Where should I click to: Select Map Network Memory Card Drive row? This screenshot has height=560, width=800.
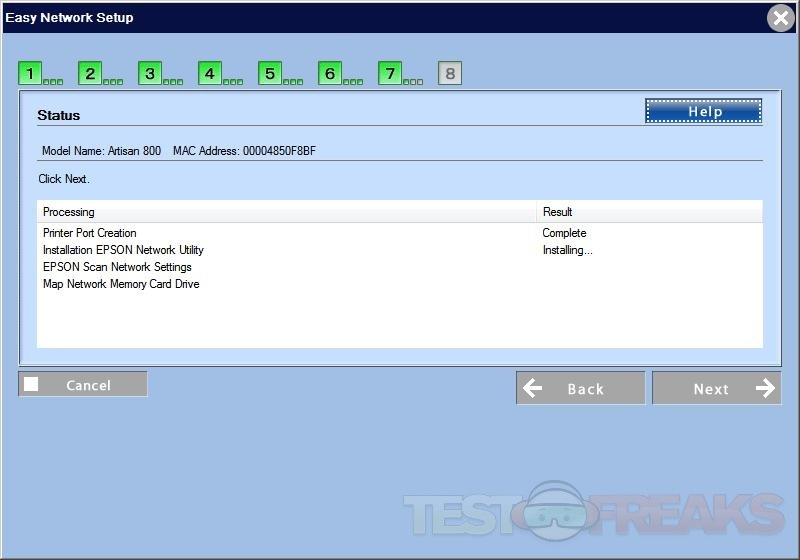pos(121,284)
